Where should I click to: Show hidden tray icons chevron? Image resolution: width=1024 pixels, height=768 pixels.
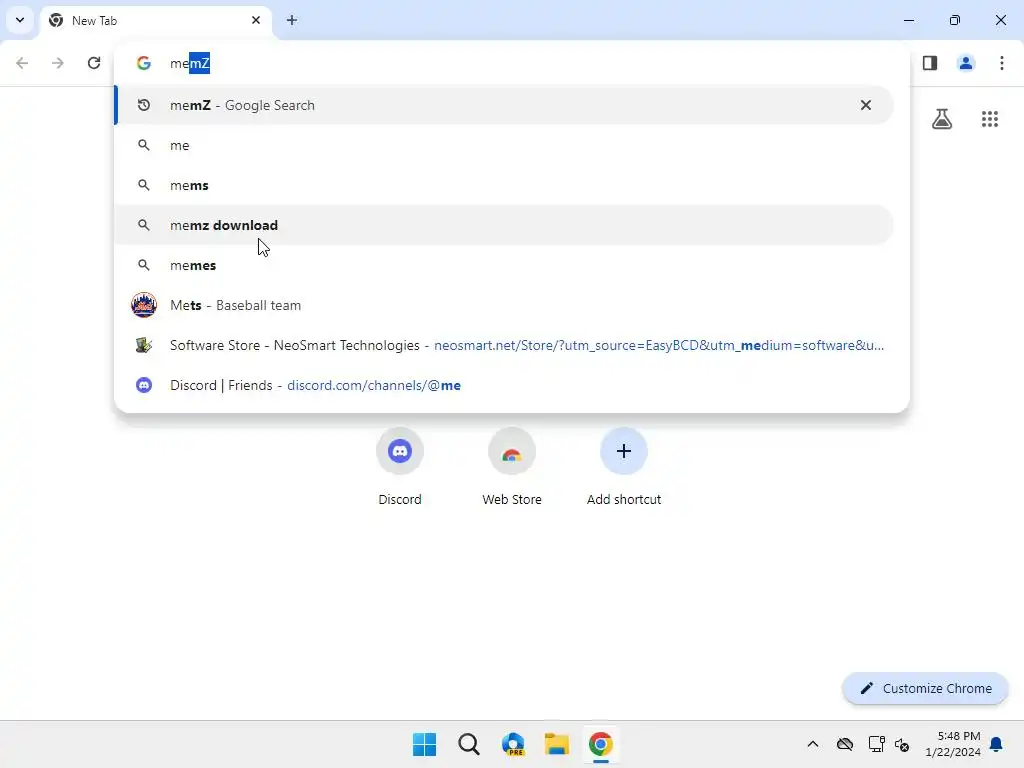click(813, 744)
